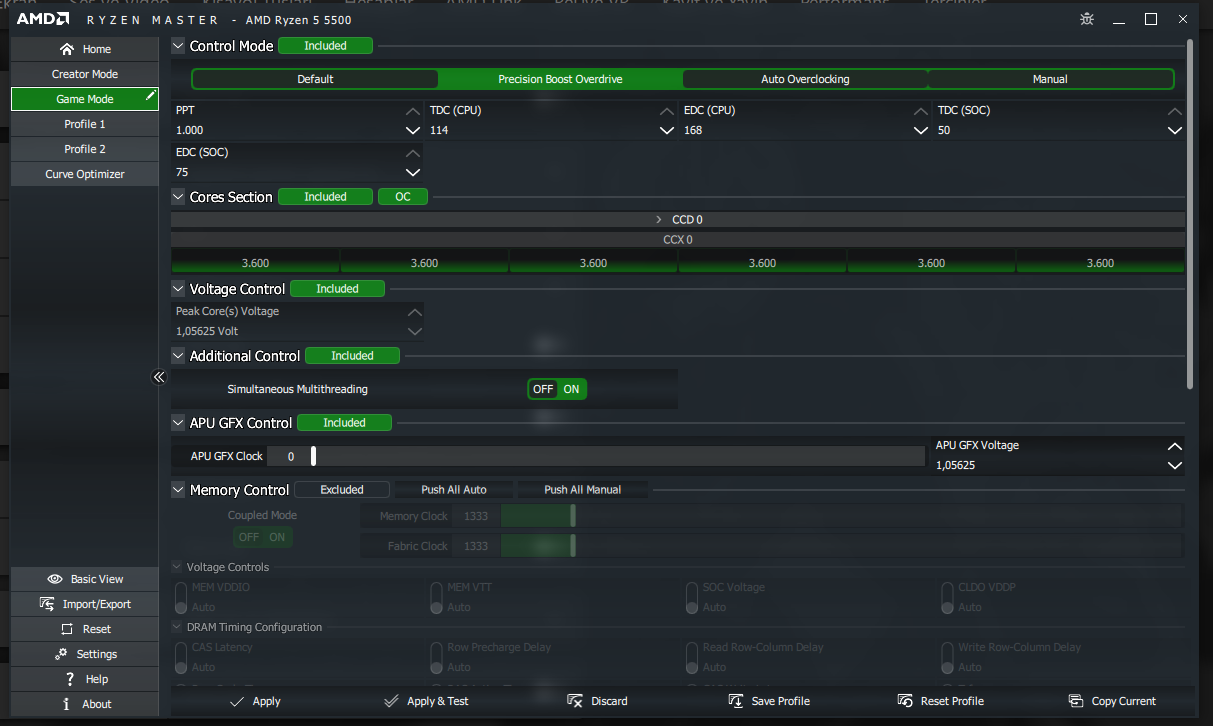Image resolution: width=1213 pixels, height=726 pixels.
Task: Collapse the Cores Section chevron
Action: click(x=178, y=197)
